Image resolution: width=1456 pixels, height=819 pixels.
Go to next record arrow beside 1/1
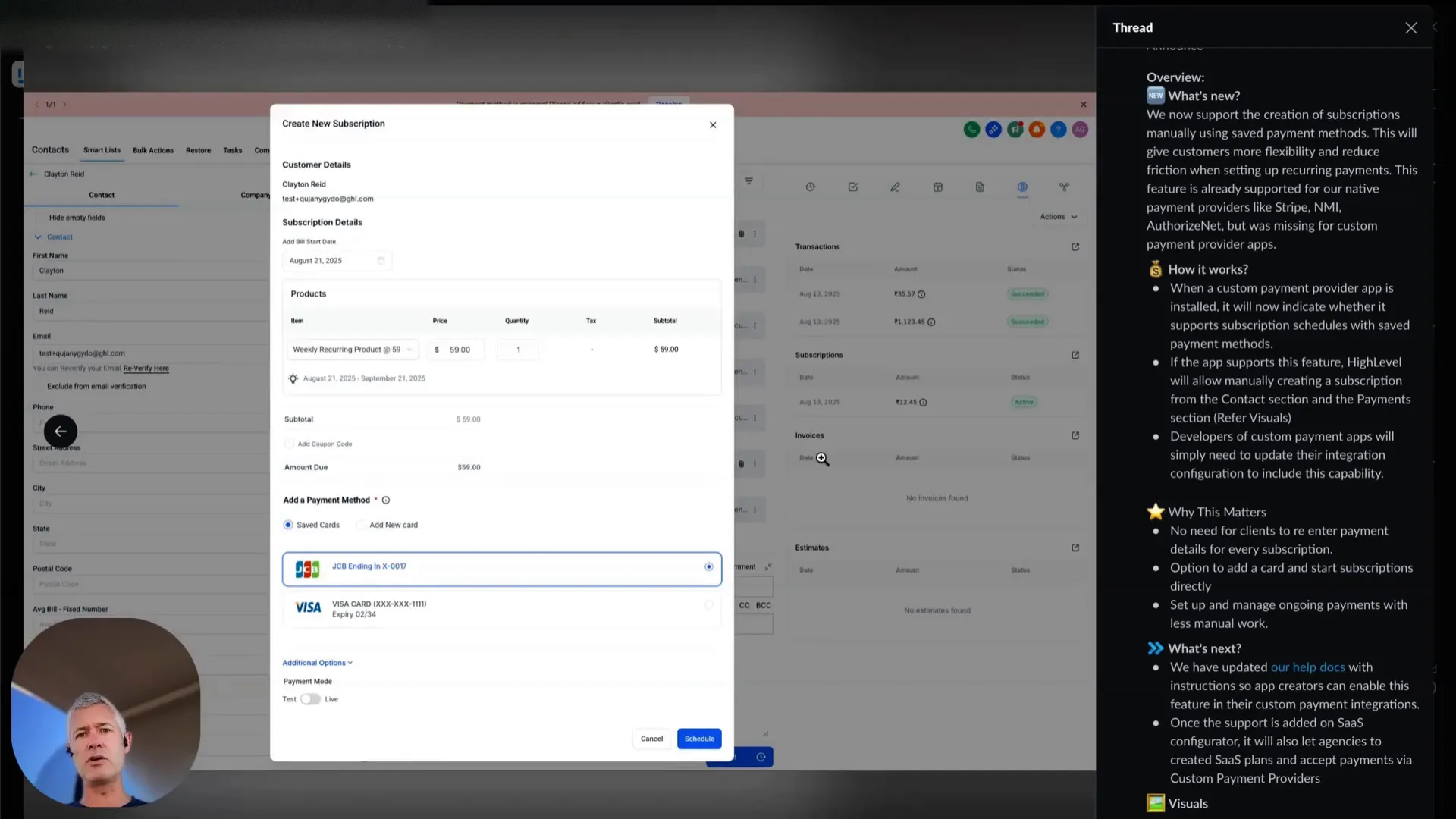coord(64,105)
